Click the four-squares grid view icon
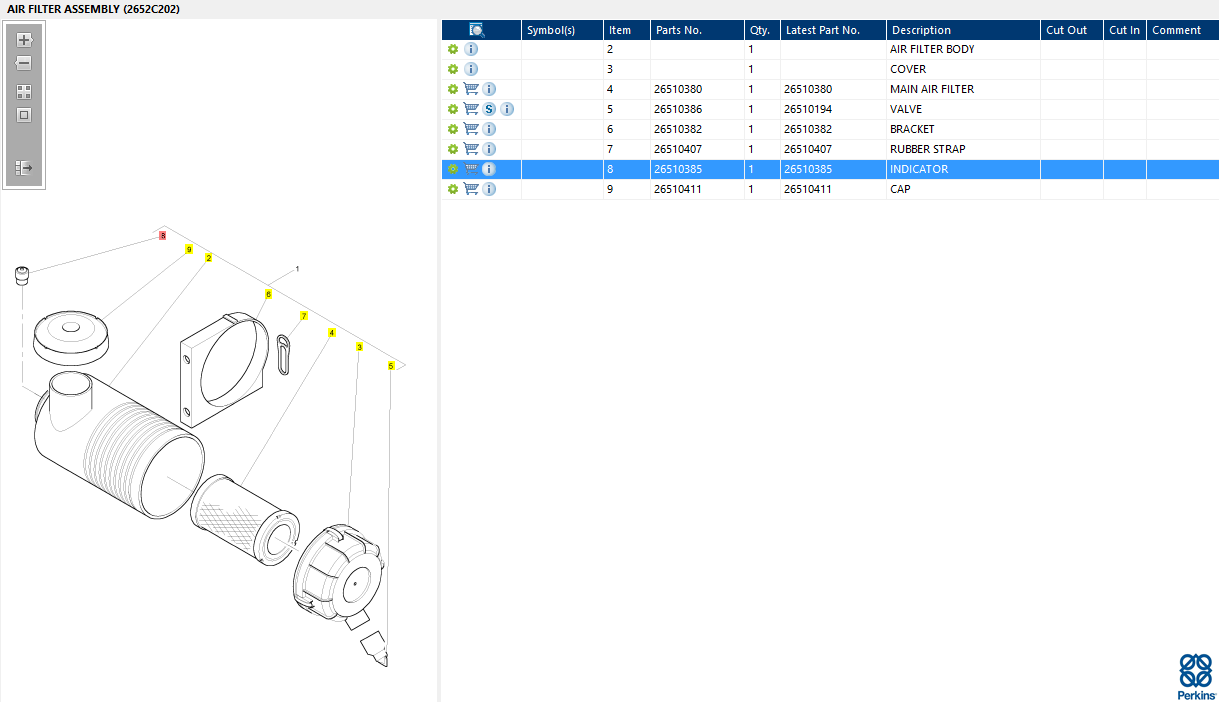Viewport: 1219px width, 702px height. click(24, 91)
